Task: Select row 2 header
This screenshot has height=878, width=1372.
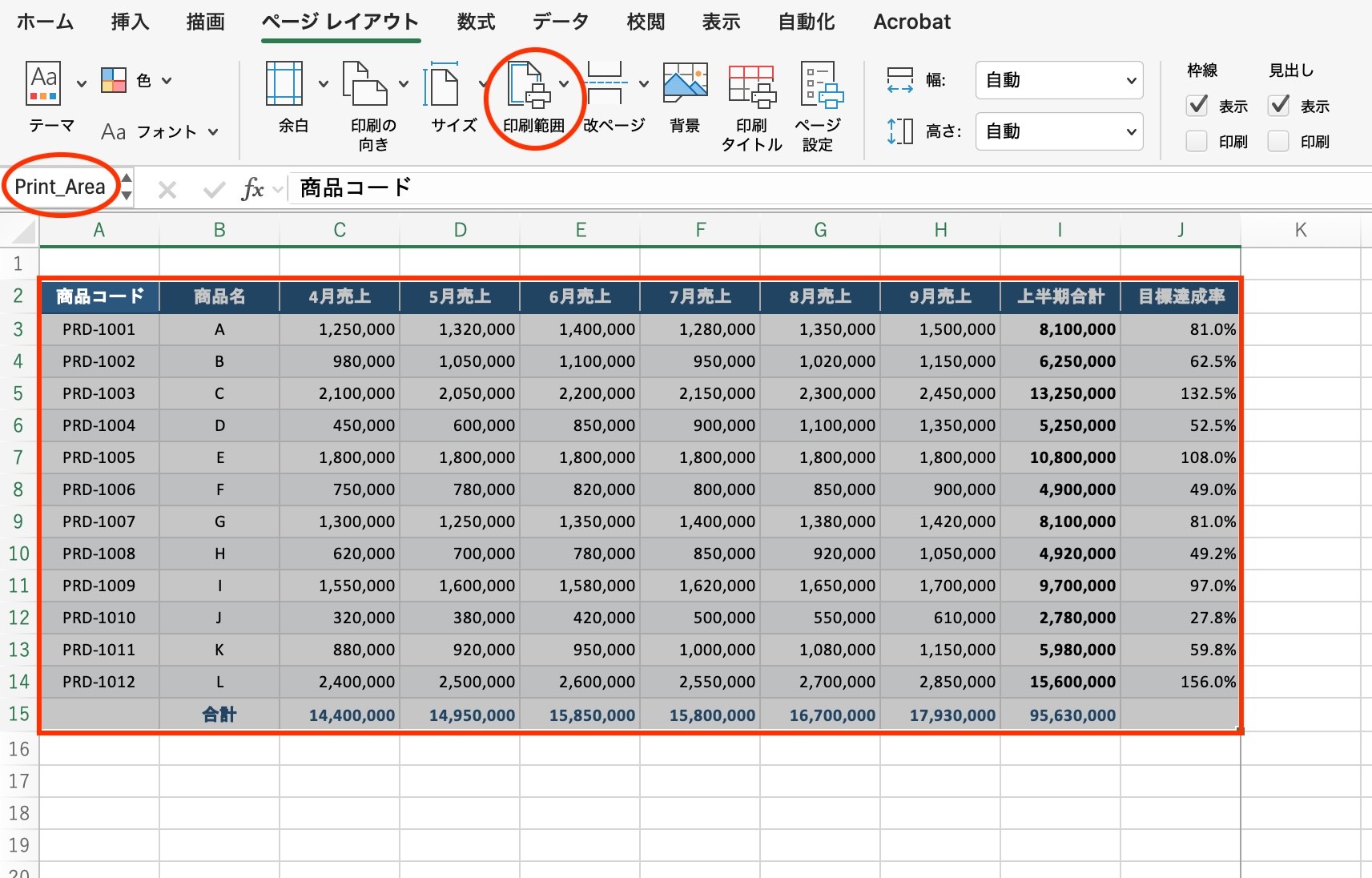Action: tap(19, 296)
